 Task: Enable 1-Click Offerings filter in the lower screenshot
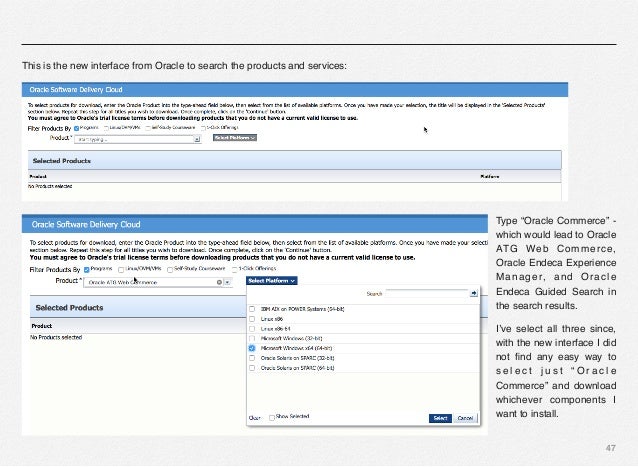click(x=235, y=270)
